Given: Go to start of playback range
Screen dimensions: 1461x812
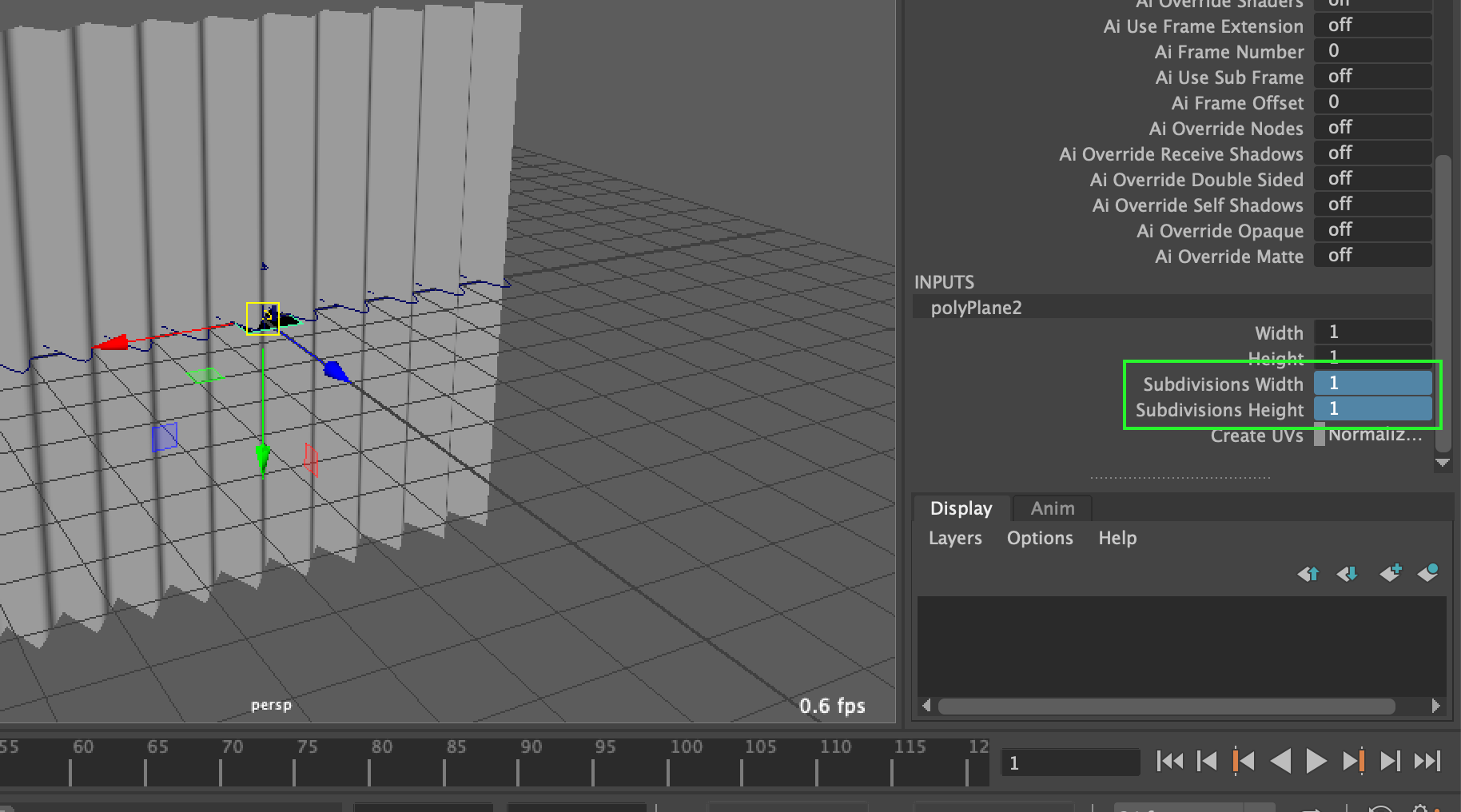Looking at the screenshot, I should click(x=1171, y=762).
